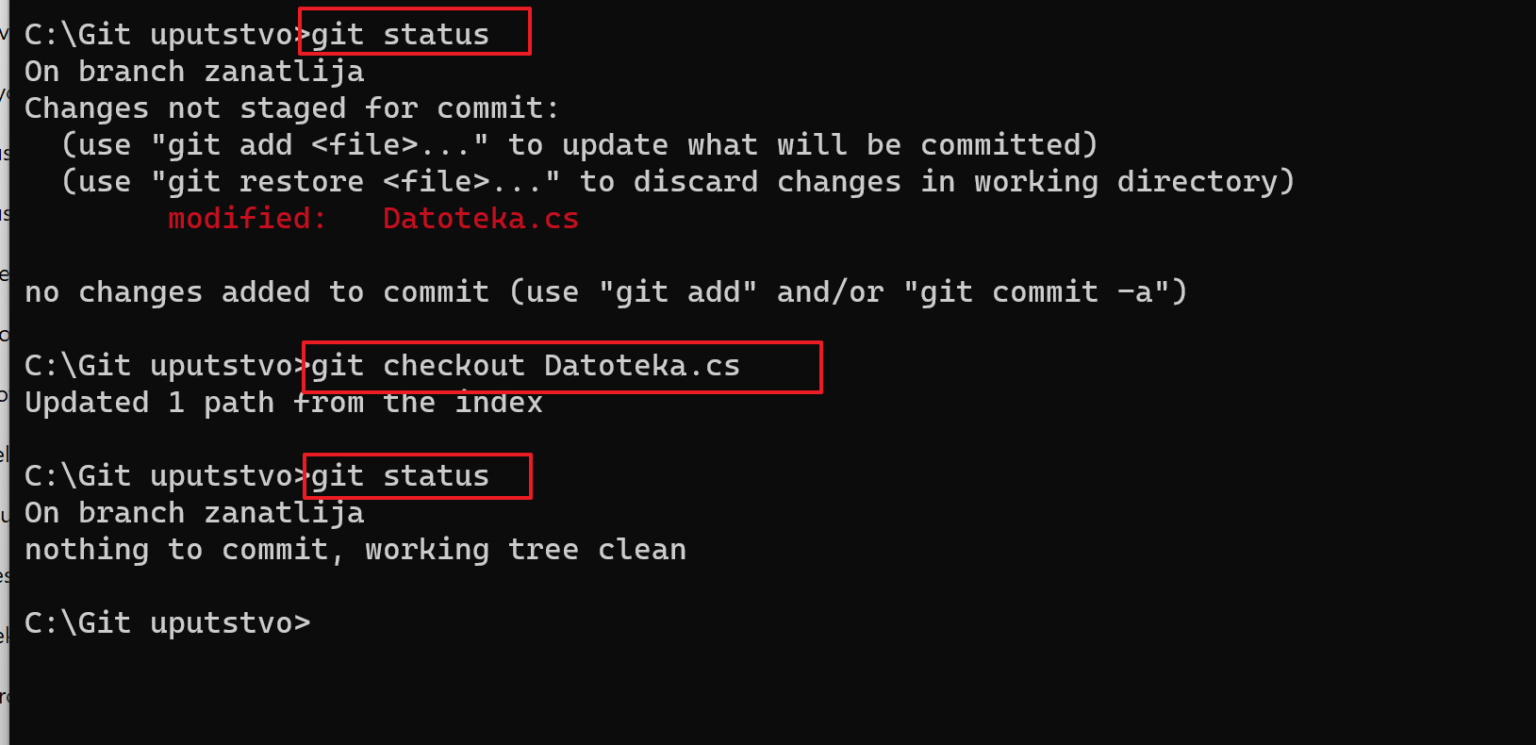
Task: Click the "no changes added to commit" line
Action: pos(257,292)
